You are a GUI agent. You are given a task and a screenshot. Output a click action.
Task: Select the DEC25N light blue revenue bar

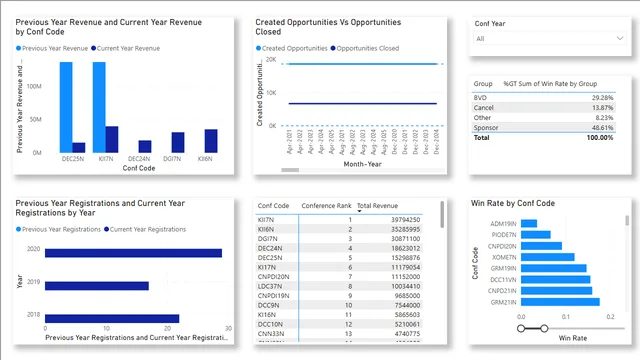[x=66, y=107]
